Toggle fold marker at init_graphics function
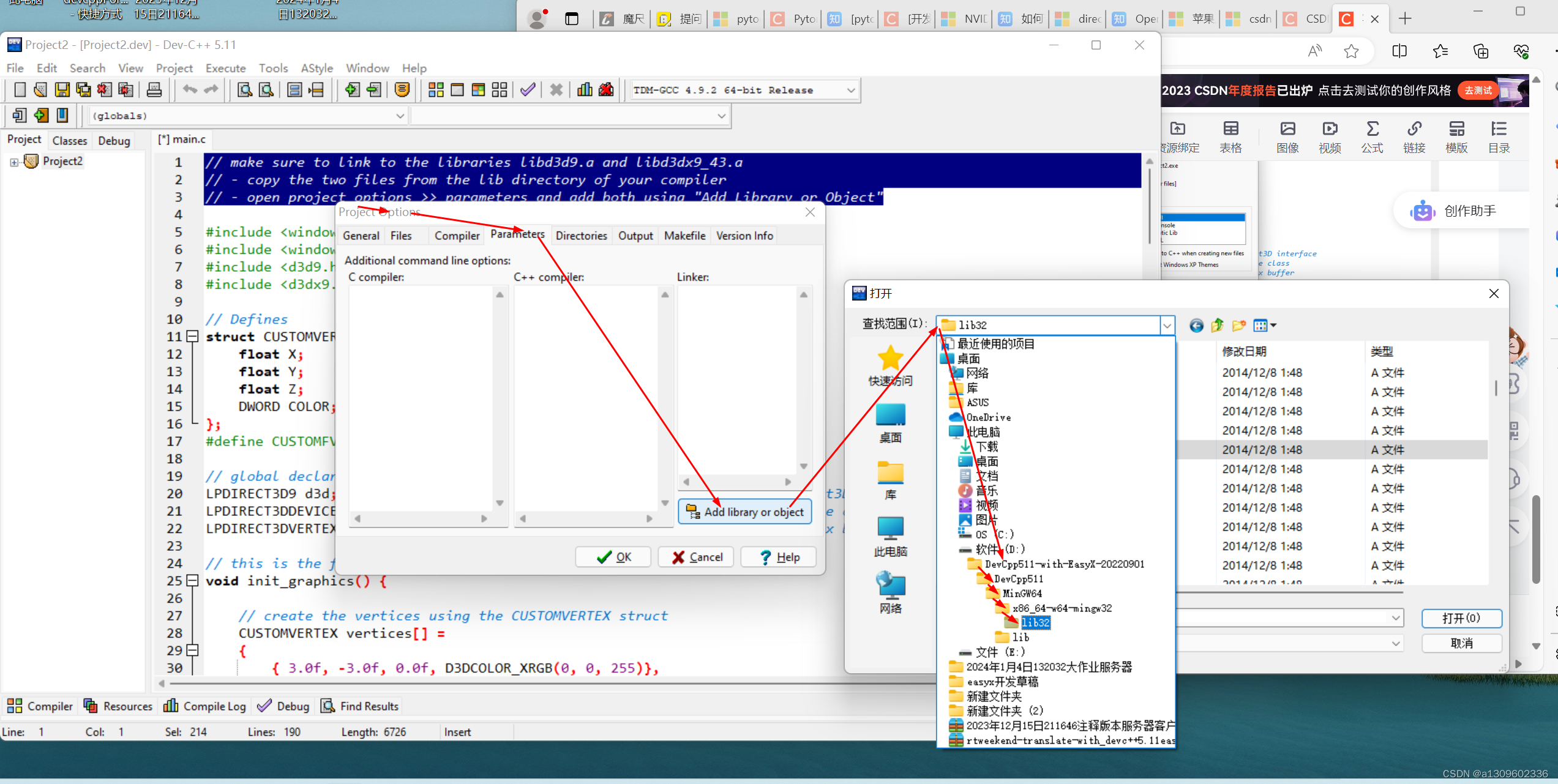Screen dimensions: 1558x784 [x=192, y=581]
